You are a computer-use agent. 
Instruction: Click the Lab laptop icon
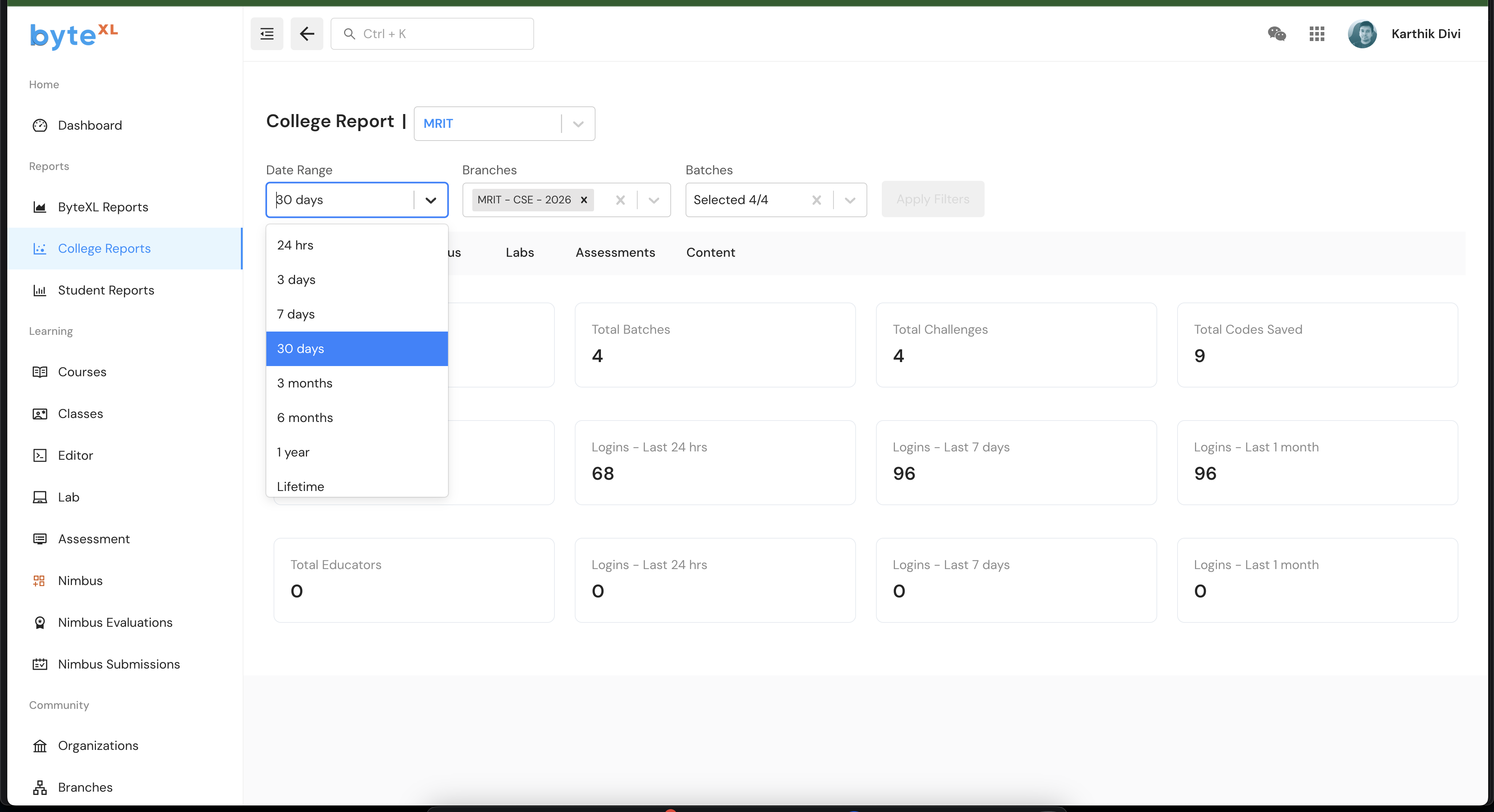pos(40,497)
